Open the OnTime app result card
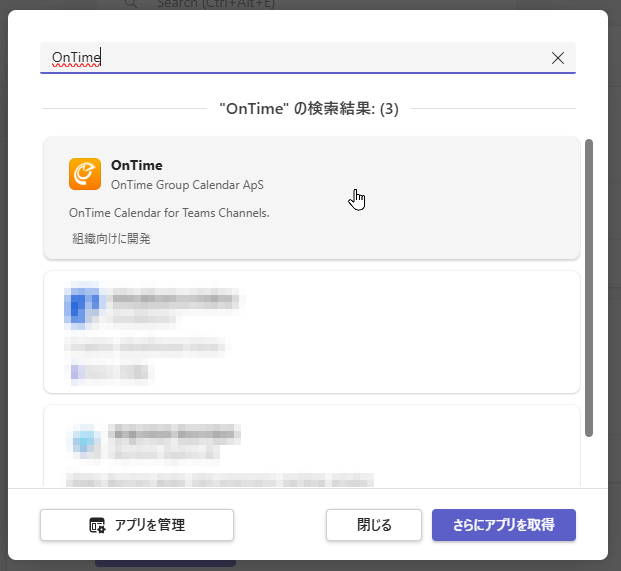The height and width of the screenshot is (571, 621). (312, 198)
